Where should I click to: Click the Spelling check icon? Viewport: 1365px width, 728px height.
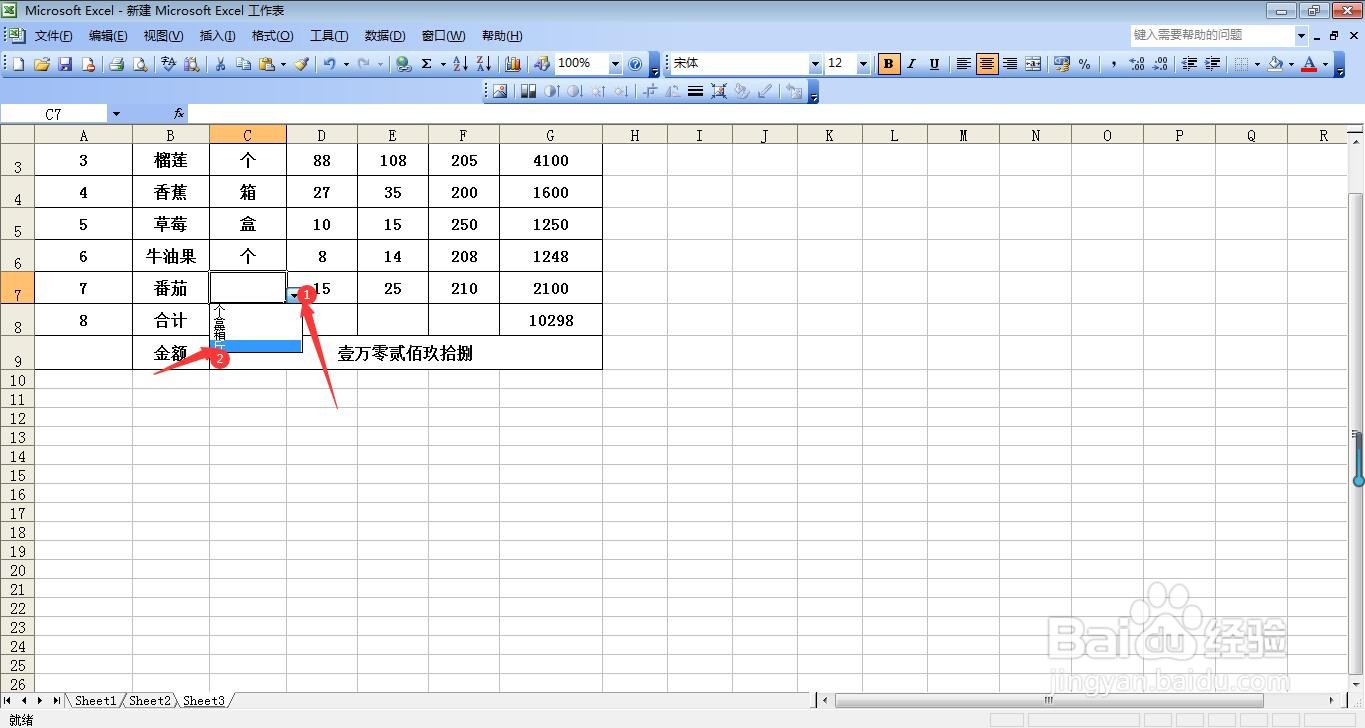pyautogui.click(x=167, y=63)
